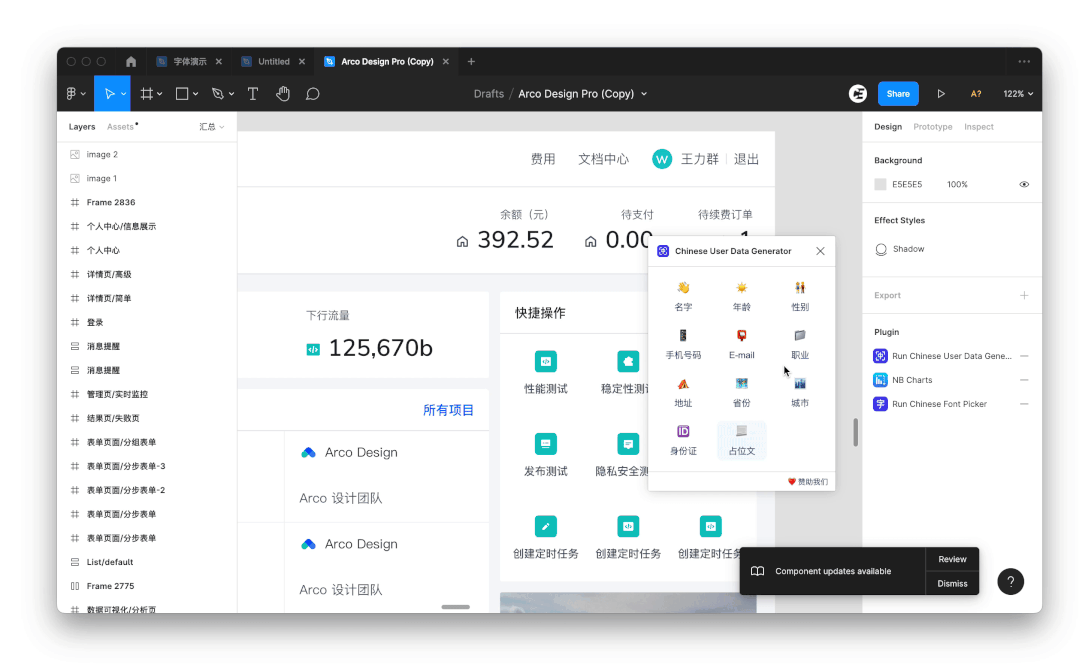The image size is (1079, 667).
Task: Generate phone number (手机号码) data
Action: 683,343
